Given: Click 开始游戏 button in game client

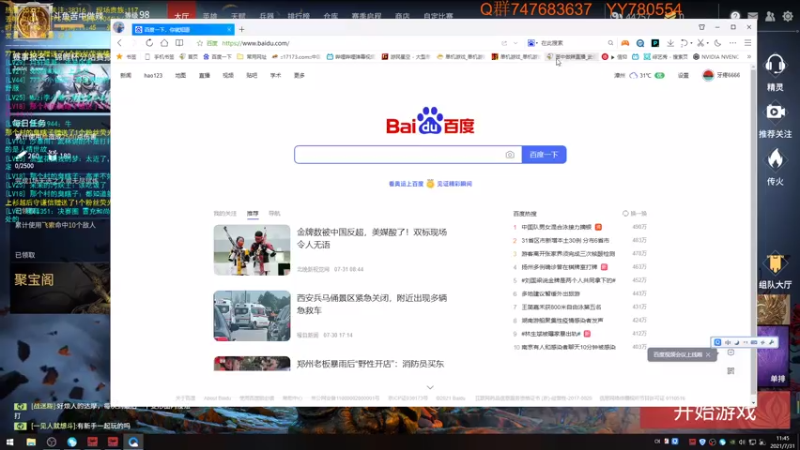Looking at the screenshot, I should [714, 411].
